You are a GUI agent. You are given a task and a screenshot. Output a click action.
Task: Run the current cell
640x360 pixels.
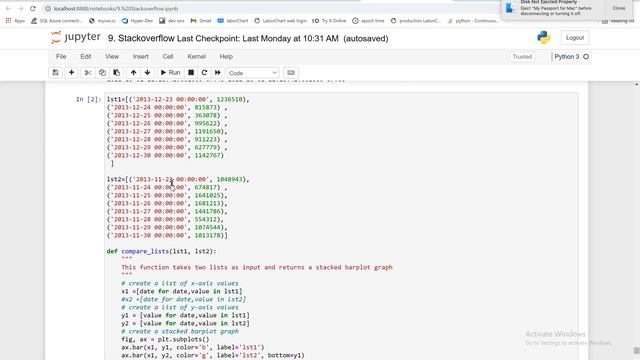[171, 73]
